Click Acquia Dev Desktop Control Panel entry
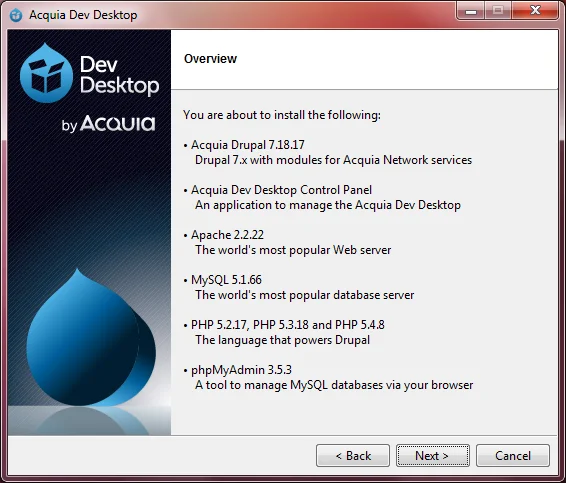Screen dimensions: 566x483 coord(281,190)
